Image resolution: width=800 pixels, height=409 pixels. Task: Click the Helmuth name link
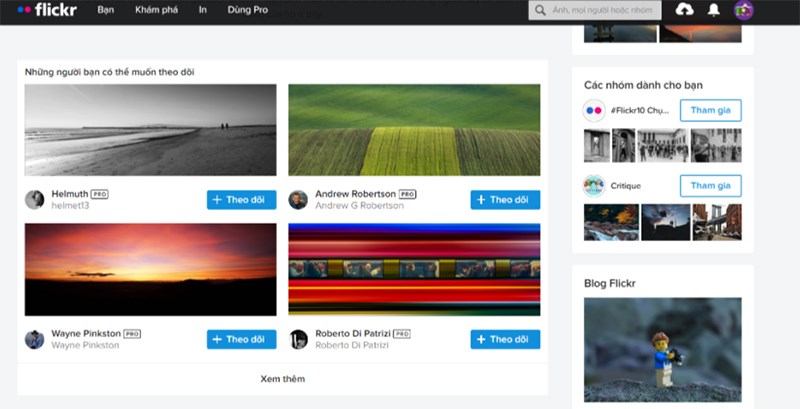click(x=70, y=194)
